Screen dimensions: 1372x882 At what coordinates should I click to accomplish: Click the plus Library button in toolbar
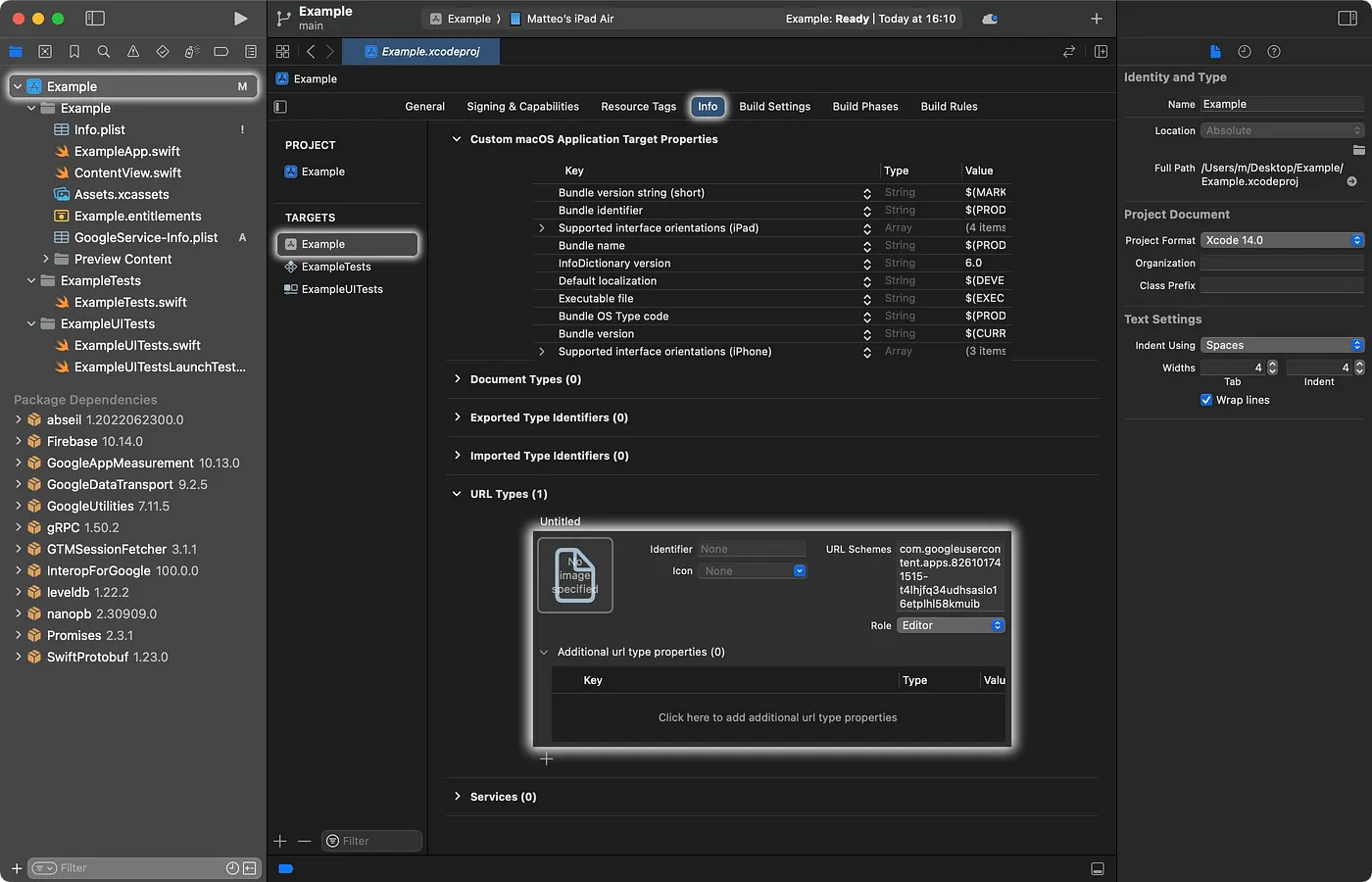point(1097,19)
